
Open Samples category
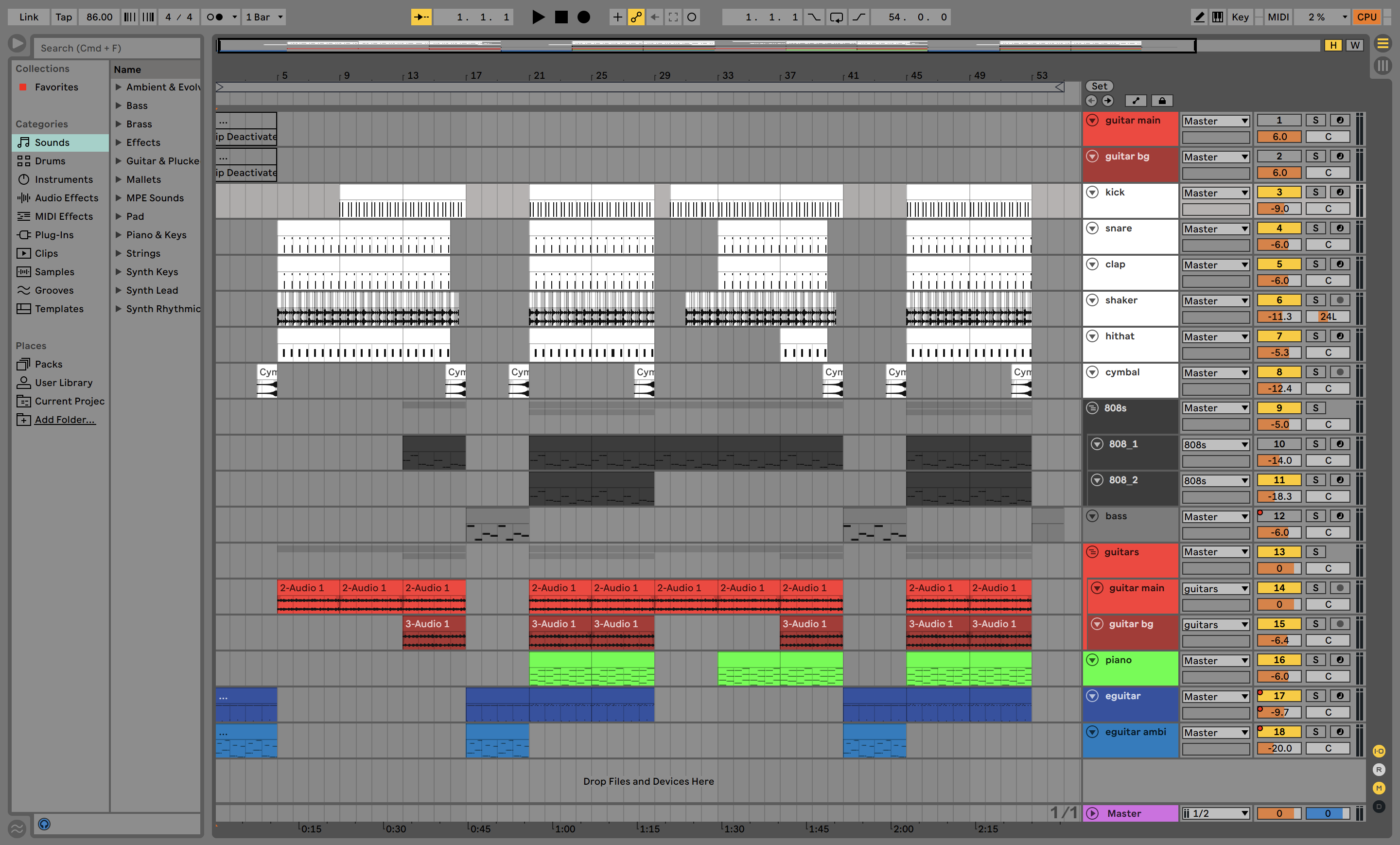[60, 272]
